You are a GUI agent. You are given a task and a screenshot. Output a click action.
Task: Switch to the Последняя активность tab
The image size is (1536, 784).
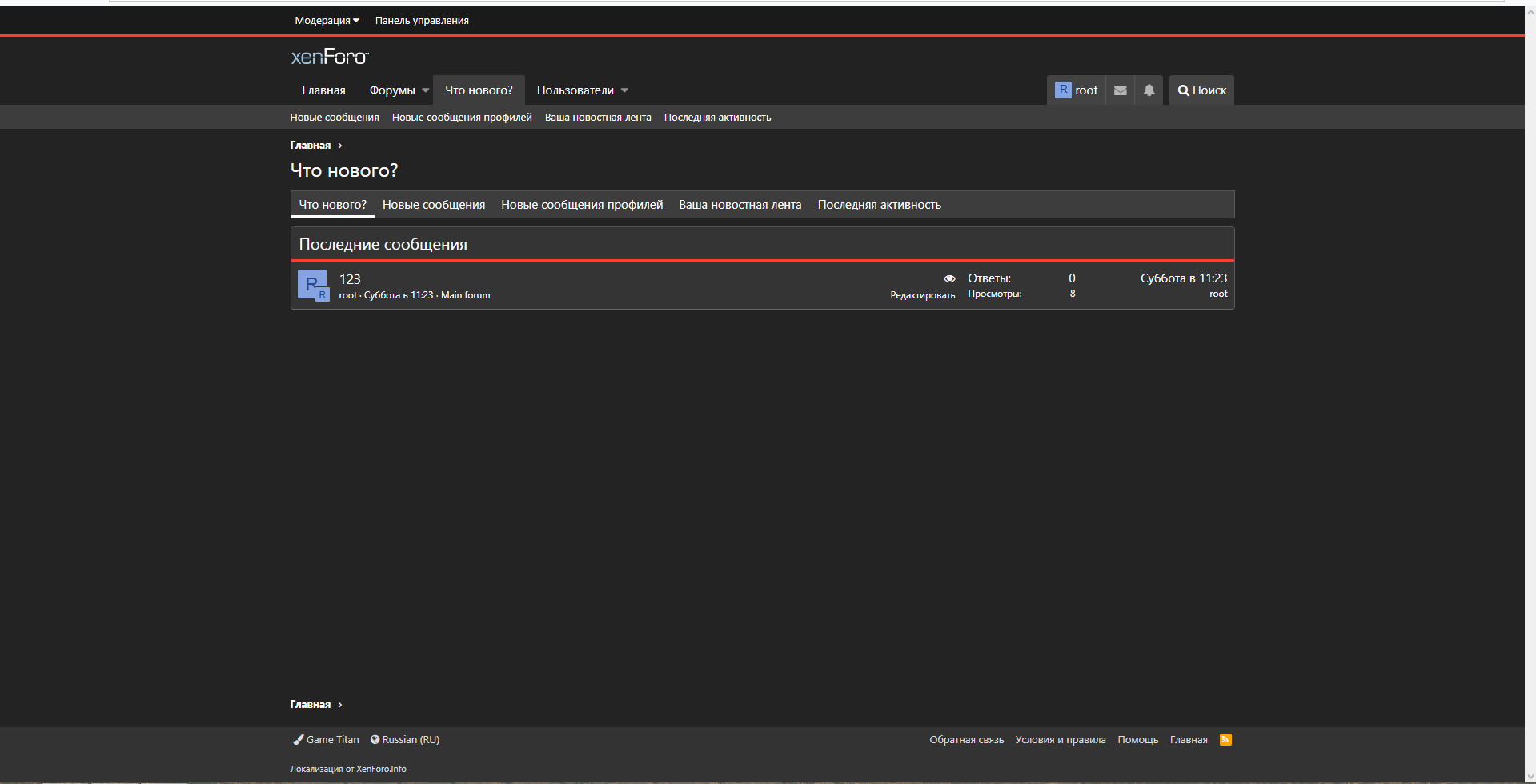(879, 205)
